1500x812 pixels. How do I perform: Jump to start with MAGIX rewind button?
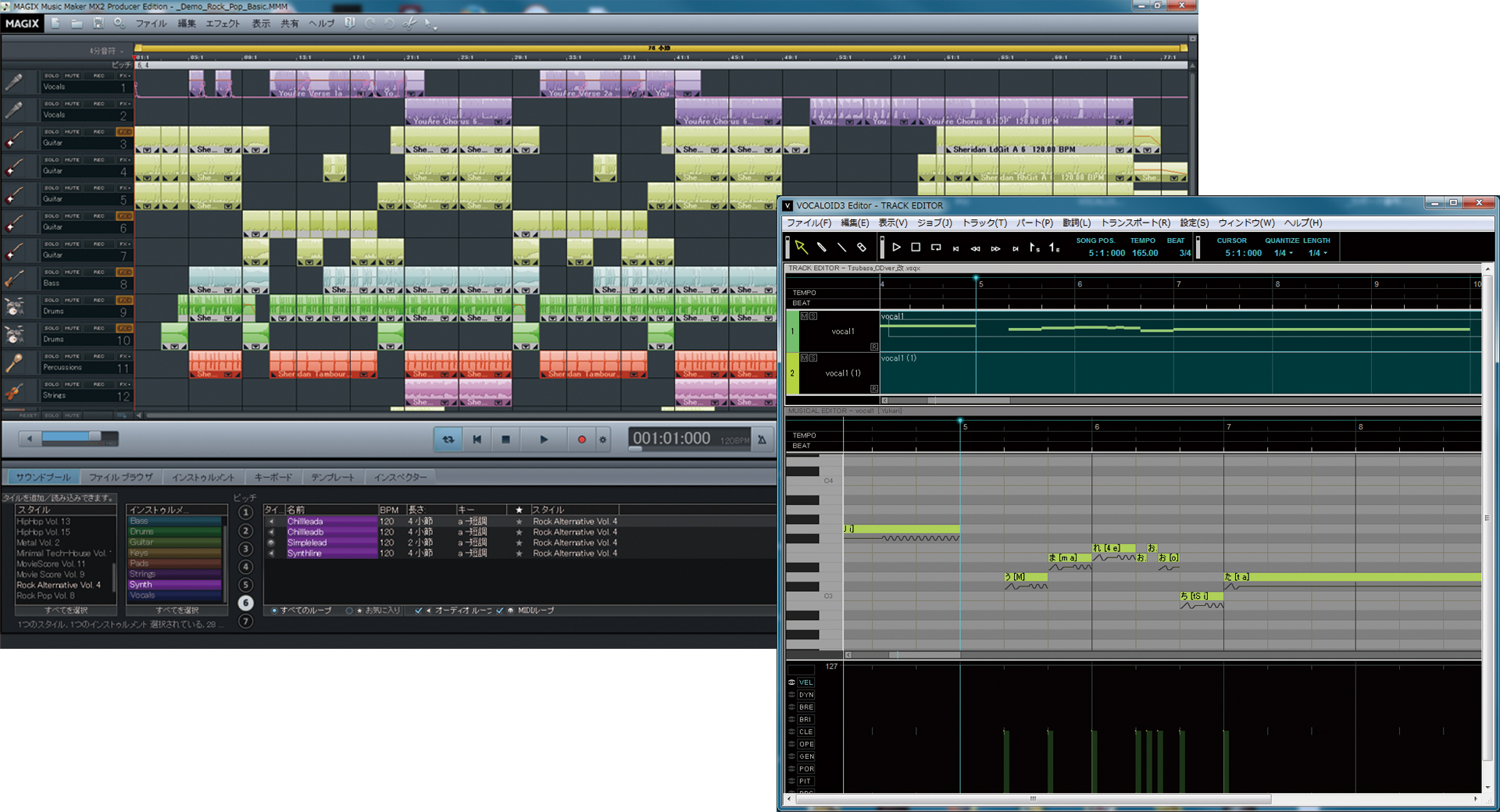[477, 440]
